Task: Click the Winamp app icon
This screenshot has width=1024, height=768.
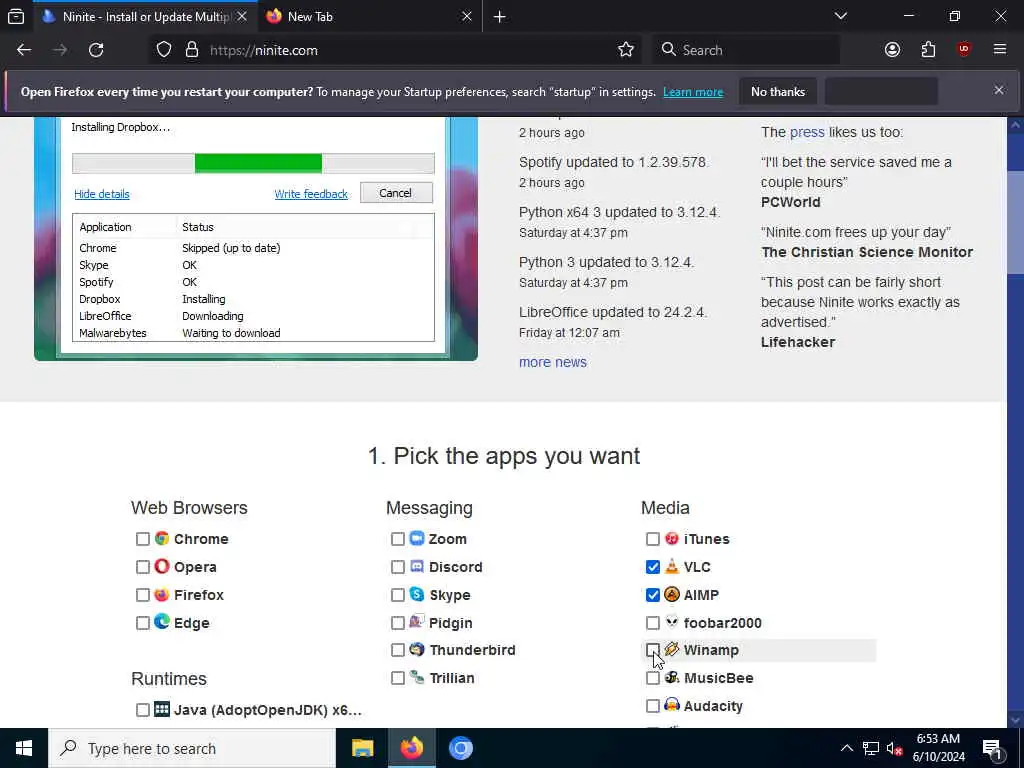Action: click(672, 650)
